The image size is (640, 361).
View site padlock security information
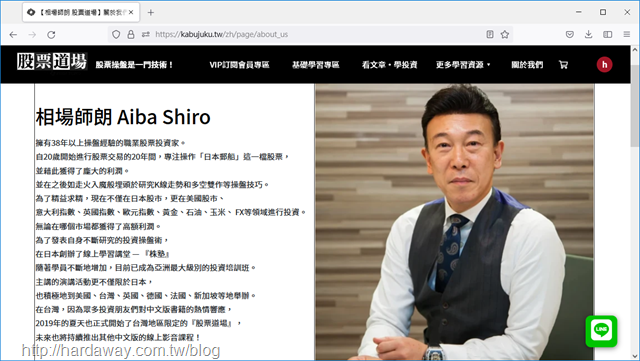pos(131,34)
